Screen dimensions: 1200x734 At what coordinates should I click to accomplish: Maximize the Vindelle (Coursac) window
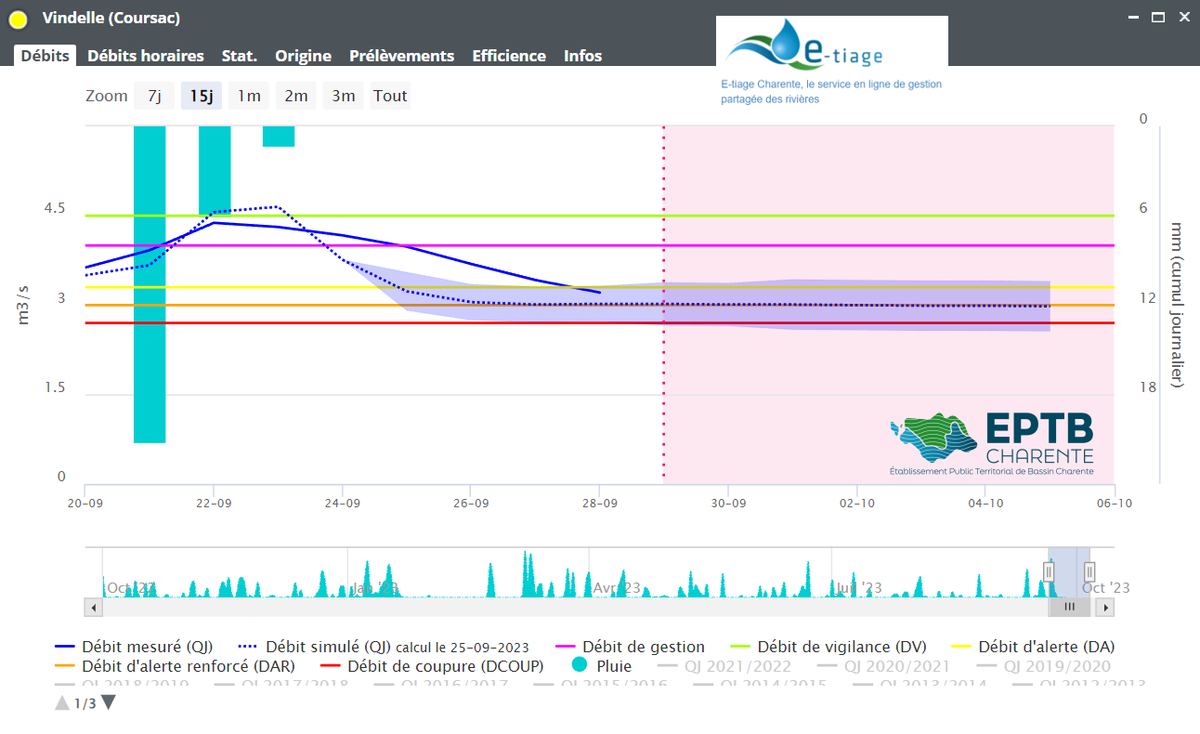pos(1158,18)
